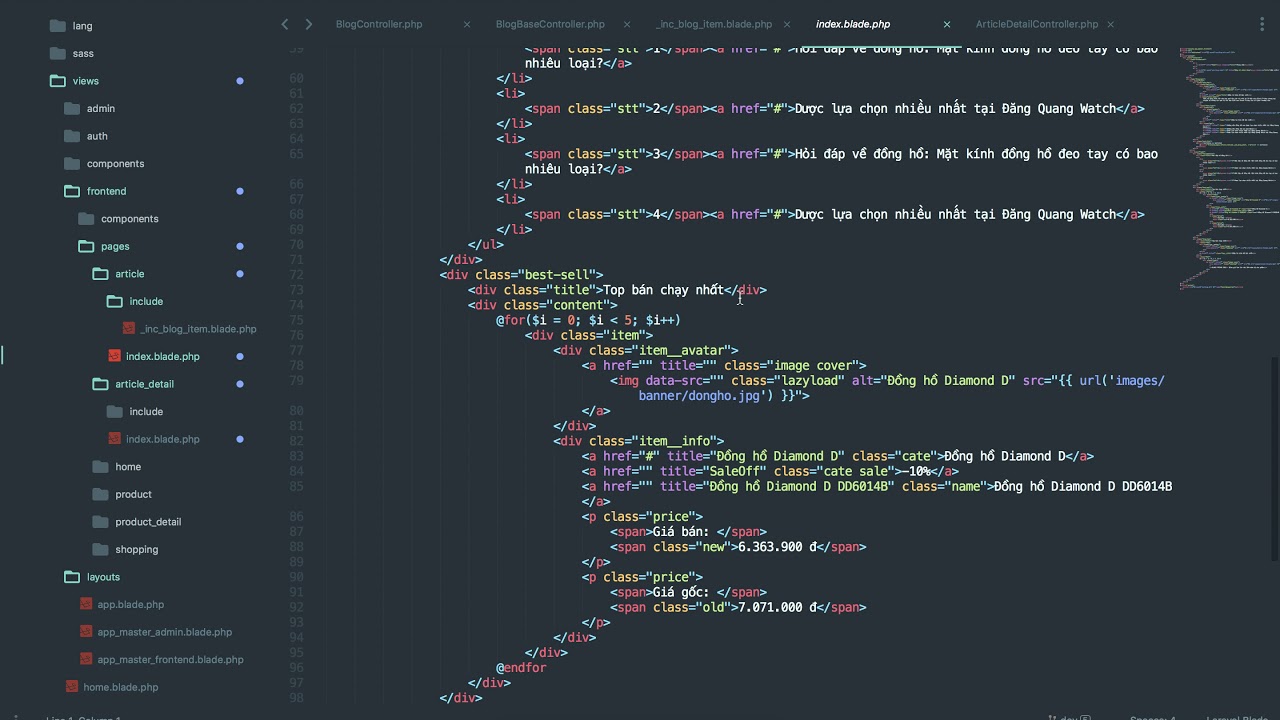
Task: Click the 'item__info' class string
Action: coord(678,441)
